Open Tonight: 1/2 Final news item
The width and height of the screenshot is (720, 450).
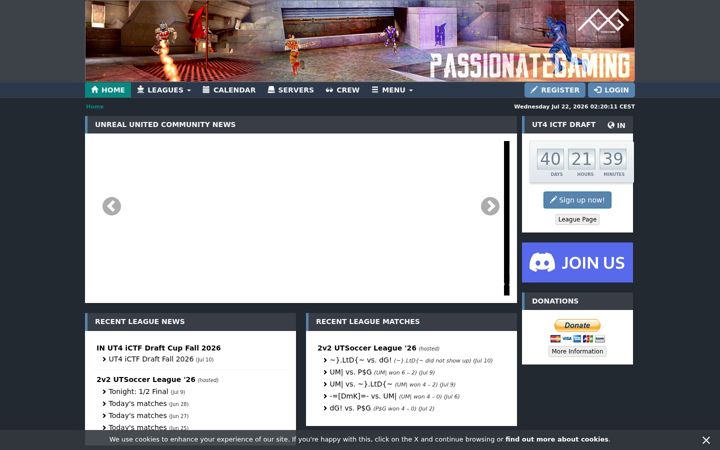pyautogui.click(x=138, y=392)
